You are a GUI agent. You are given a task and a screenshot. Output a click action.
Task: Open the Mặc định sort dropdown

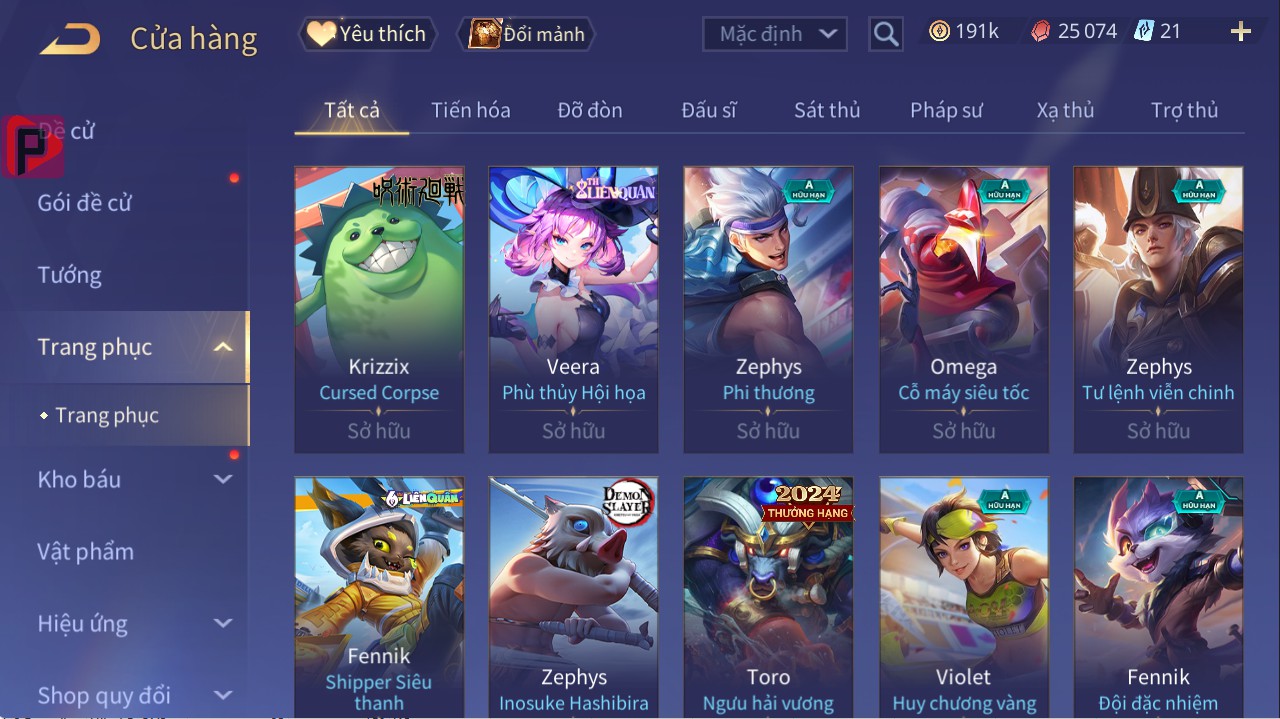coord(775,34)
